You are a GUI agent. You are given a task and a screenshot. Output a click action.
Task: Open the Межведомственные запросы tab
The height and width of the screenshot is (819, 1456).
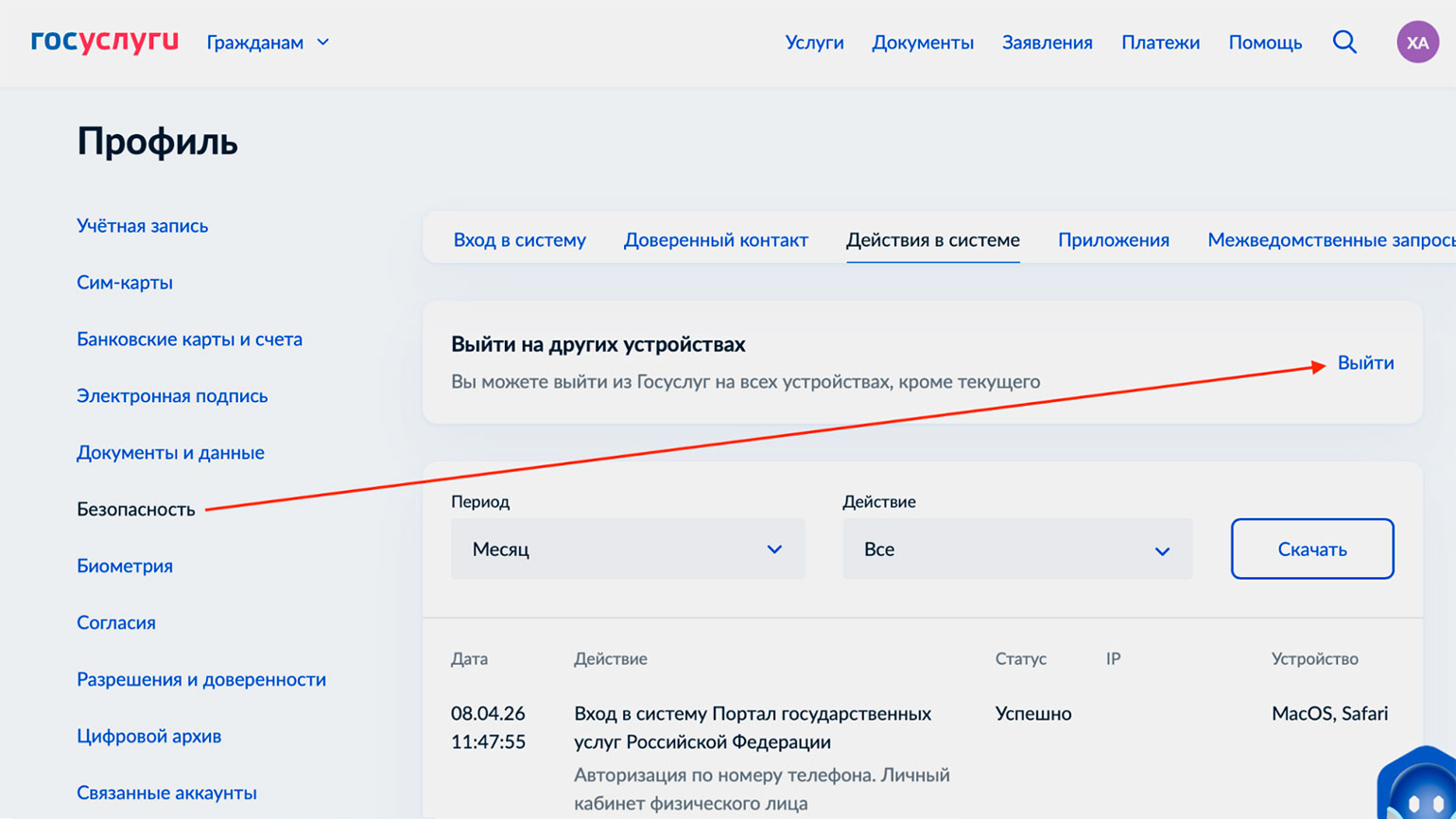coord(1328,240)
